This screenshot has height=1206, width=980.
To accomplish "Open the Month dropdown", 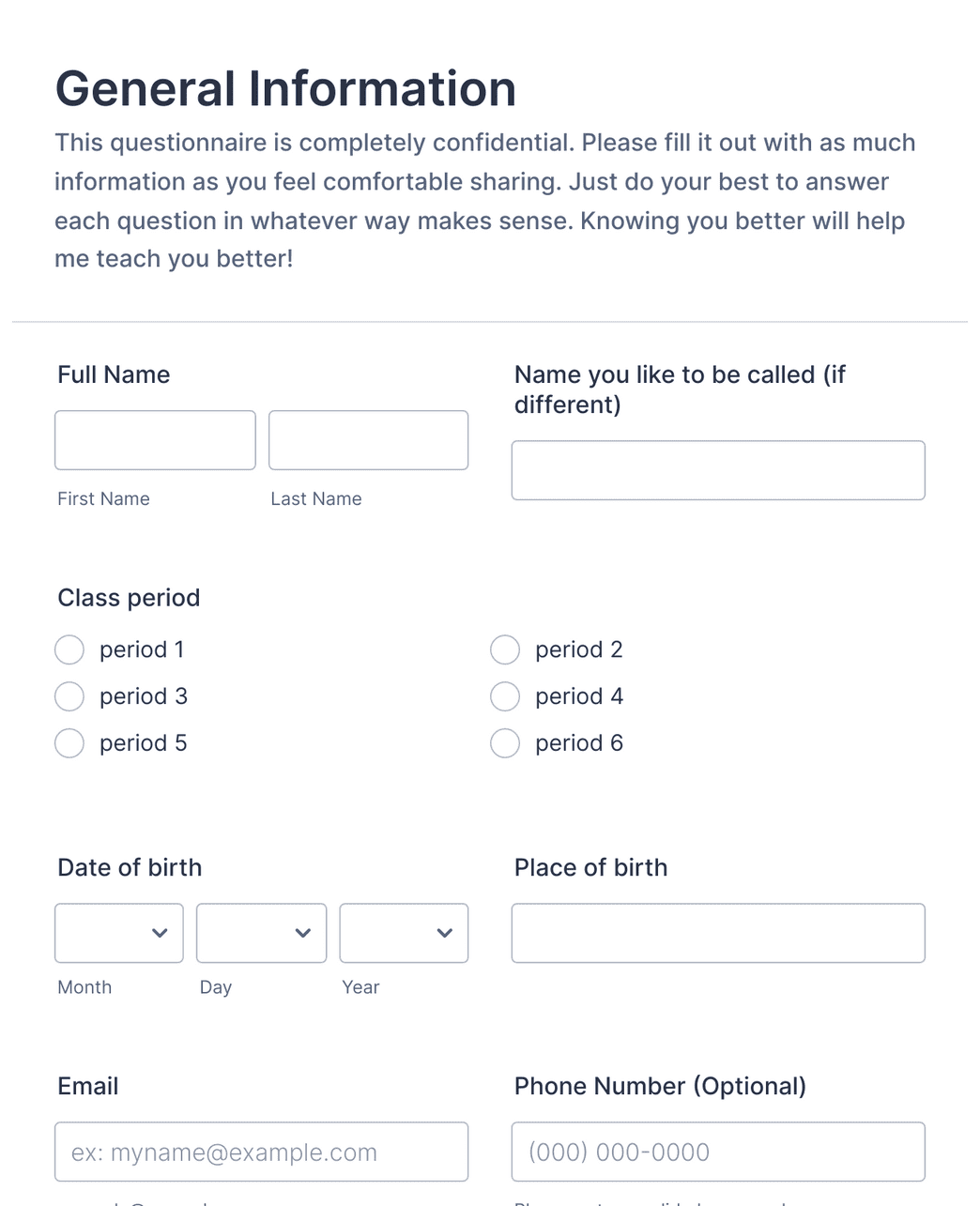I will 118,933.
